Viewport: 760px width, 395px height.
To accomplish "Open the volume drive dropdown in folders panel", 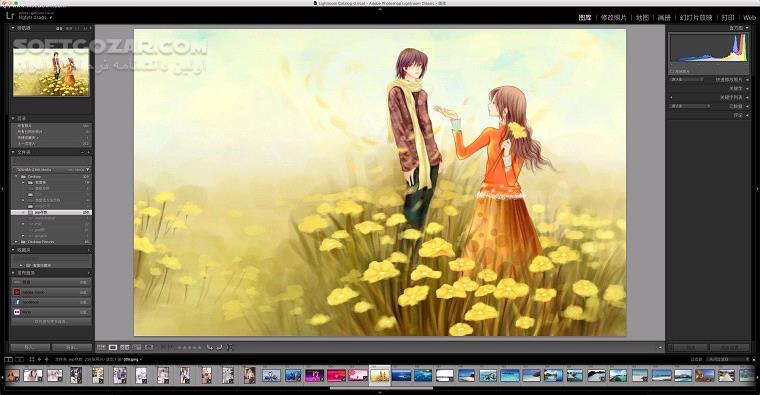I will (88, 170).
